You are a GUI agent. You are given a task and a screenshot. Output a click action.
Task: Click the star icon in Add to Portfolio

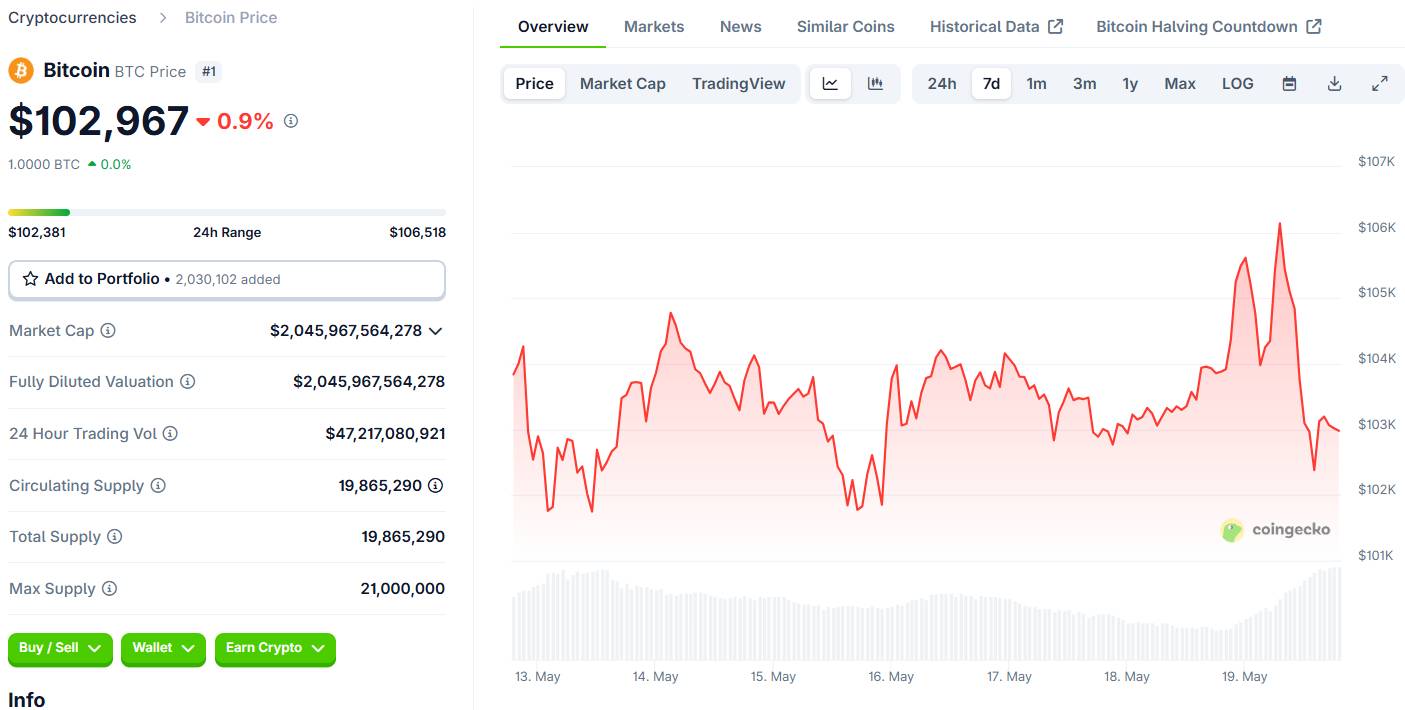point(30,279)
